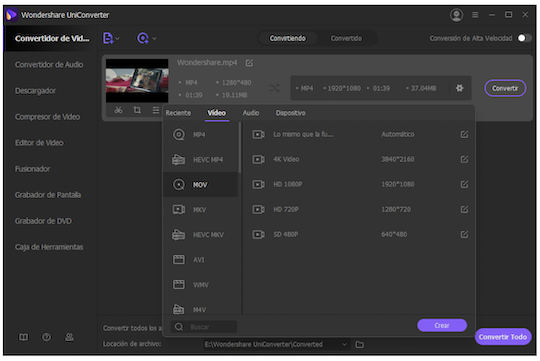Edit the HD 1080P preset

464,184
